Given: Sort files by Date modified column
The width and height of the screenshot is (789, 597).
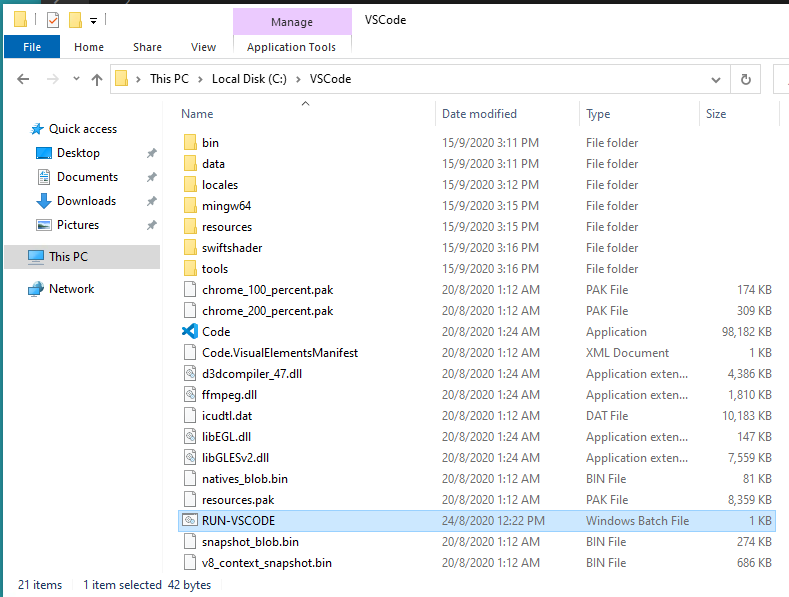Looking at the screenshot, I should coord(479,114).
